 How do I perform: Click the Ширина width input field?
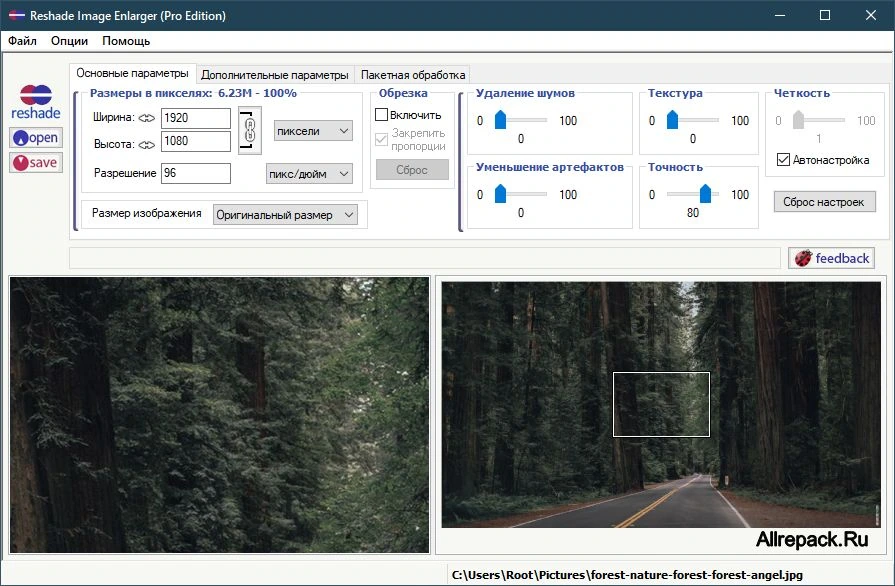196,118
